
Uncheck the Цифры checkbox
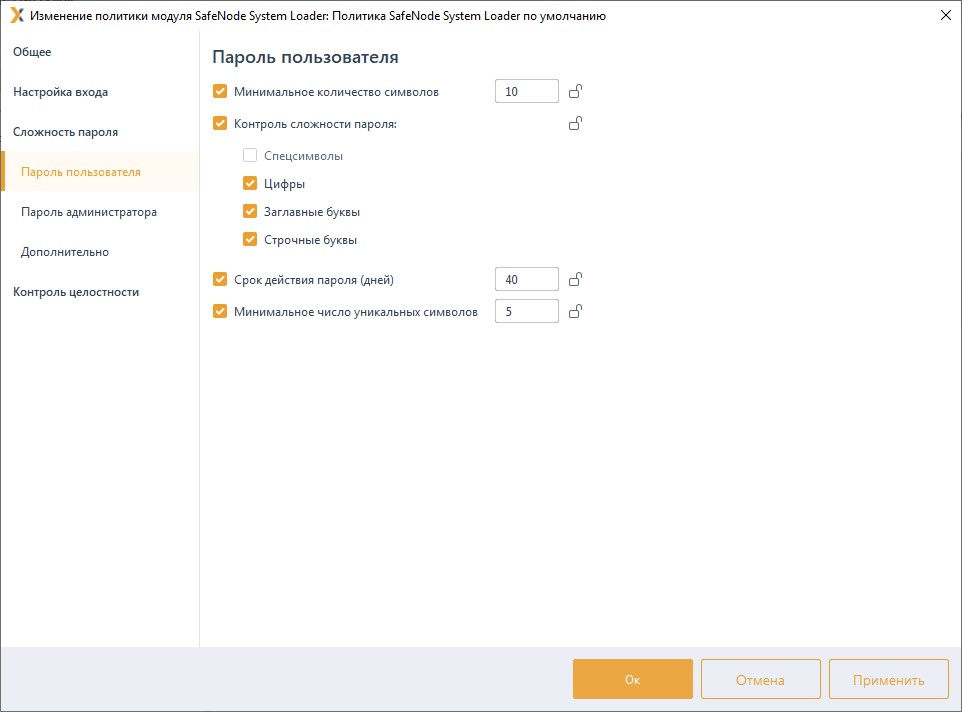250,184
